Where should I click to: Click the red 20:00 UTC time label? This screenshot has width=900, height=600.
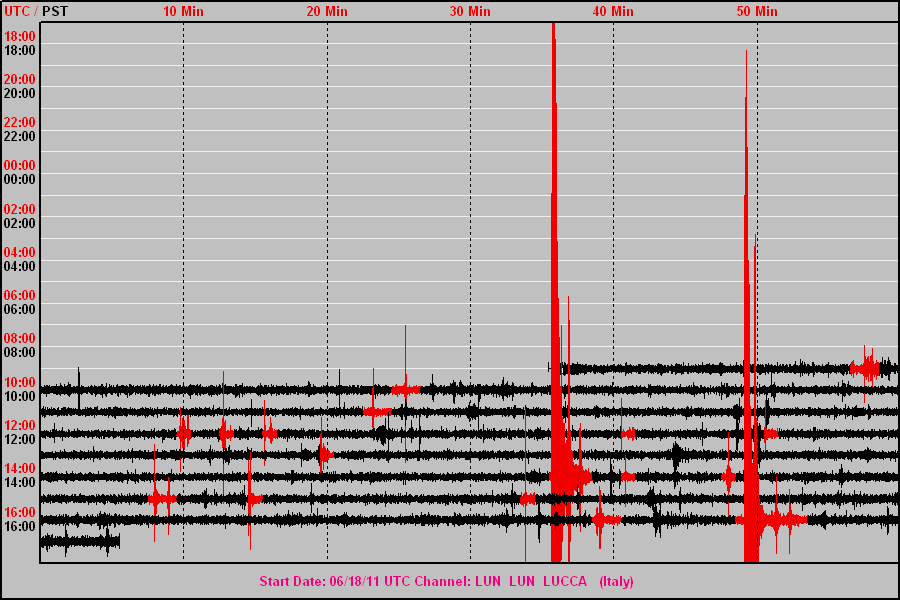click(20, 79)
